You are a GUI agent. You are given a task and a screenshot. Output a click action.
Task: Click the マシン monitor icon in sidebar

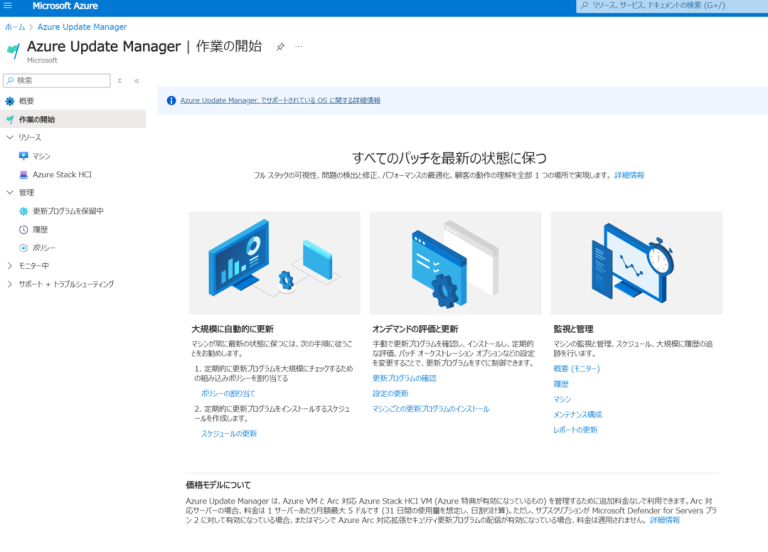coord(24,156)
